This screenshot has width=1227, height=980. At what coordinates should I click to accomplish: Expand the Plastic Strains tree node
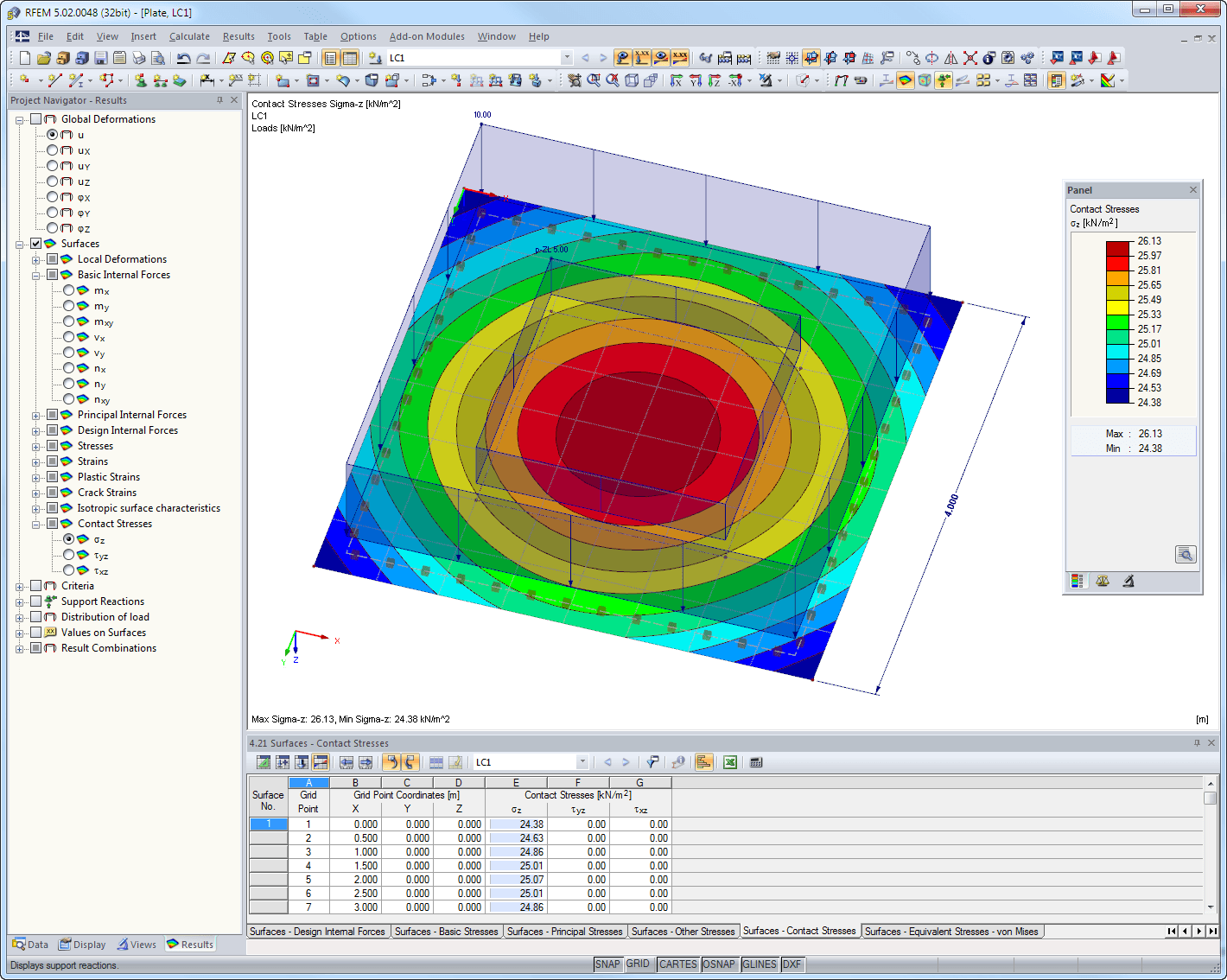[36, 477]
